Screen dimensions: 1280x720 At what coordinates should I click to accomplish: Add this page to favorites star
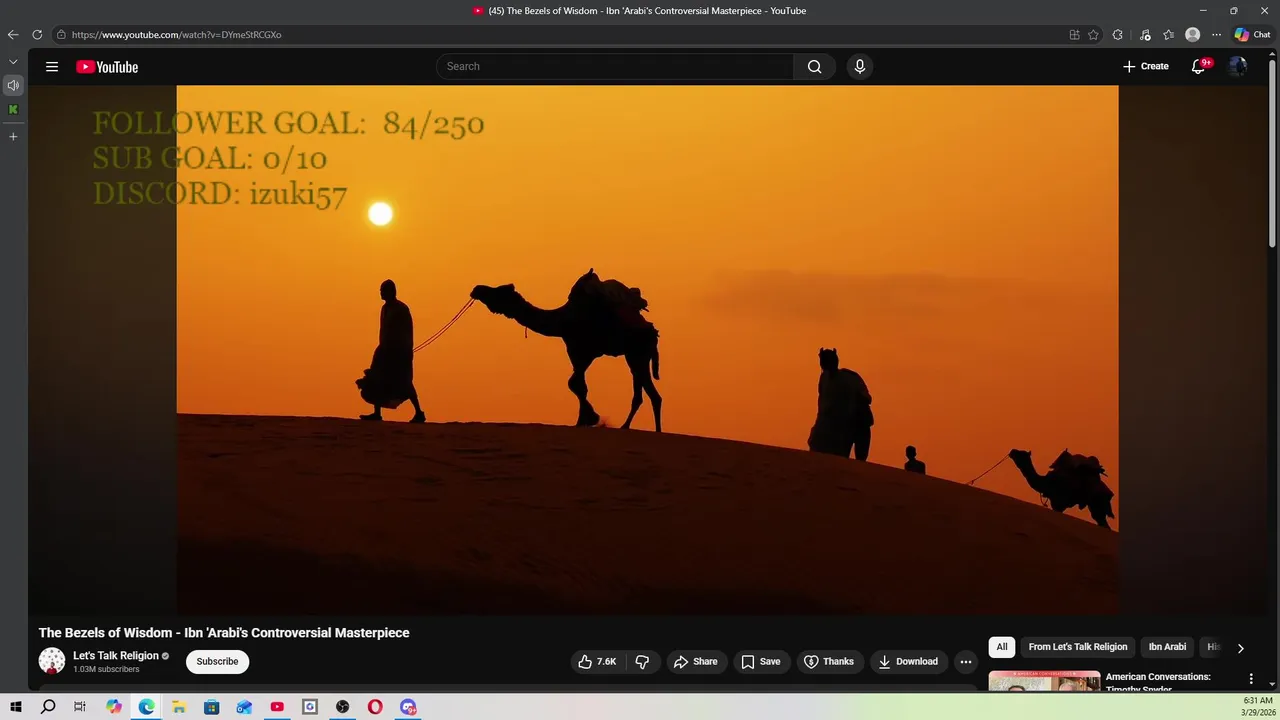tap(1093, 34)
